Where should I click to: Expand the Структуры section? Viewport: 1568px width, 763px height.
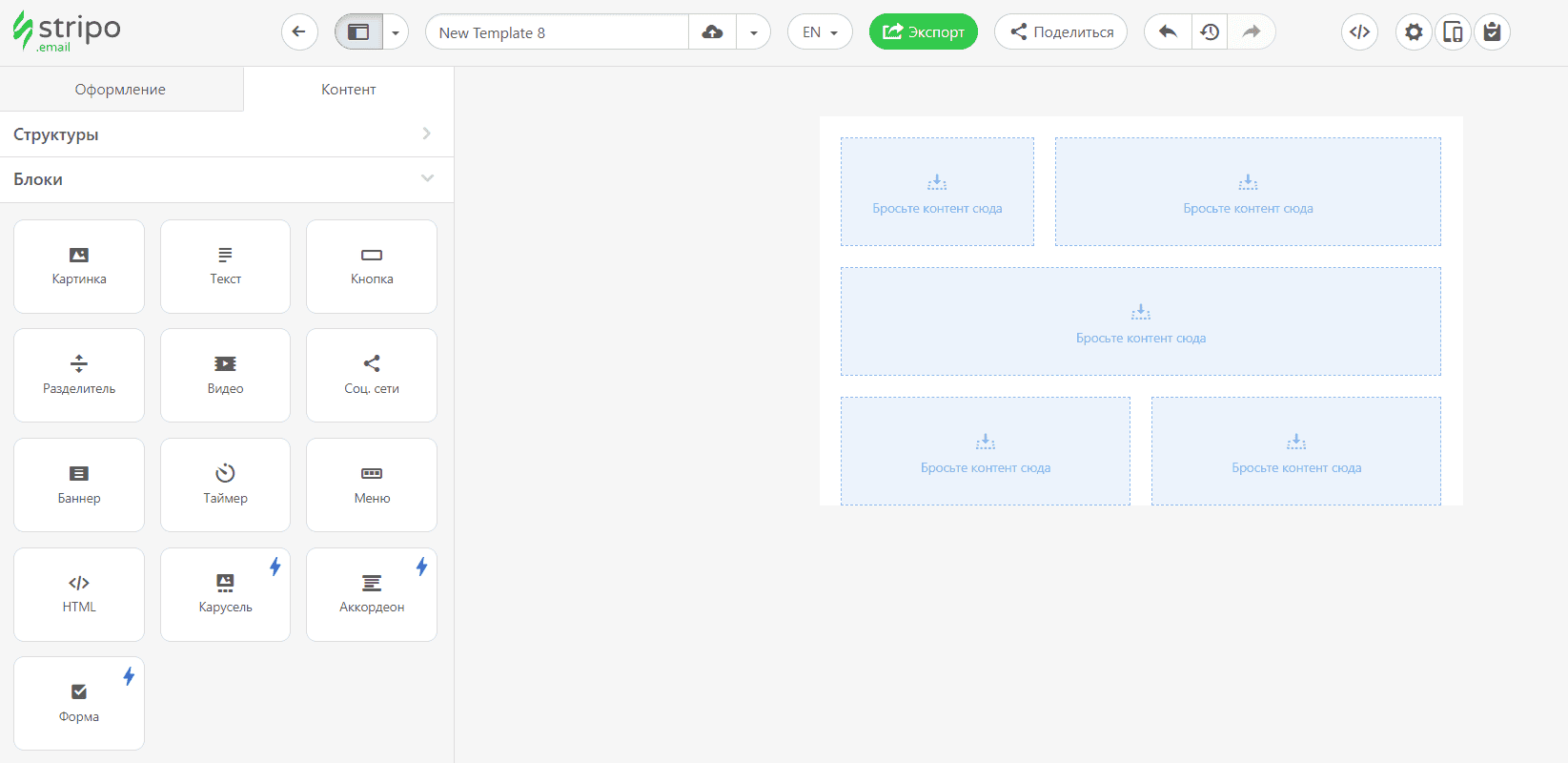coord(227,134)
